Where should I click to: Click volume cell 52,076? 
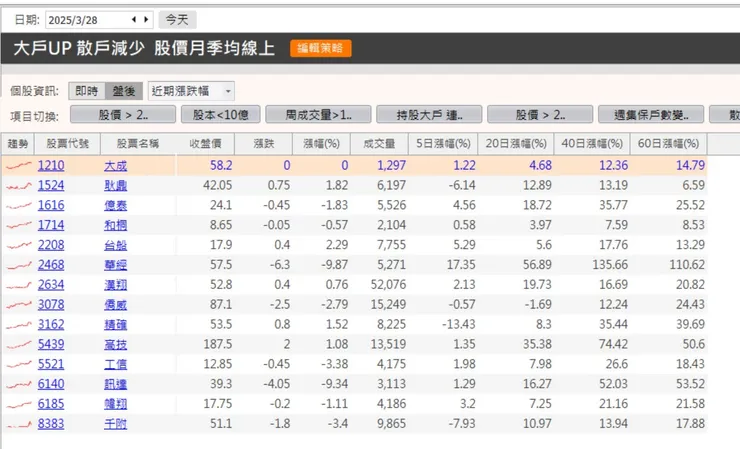(x=388, y=285)
